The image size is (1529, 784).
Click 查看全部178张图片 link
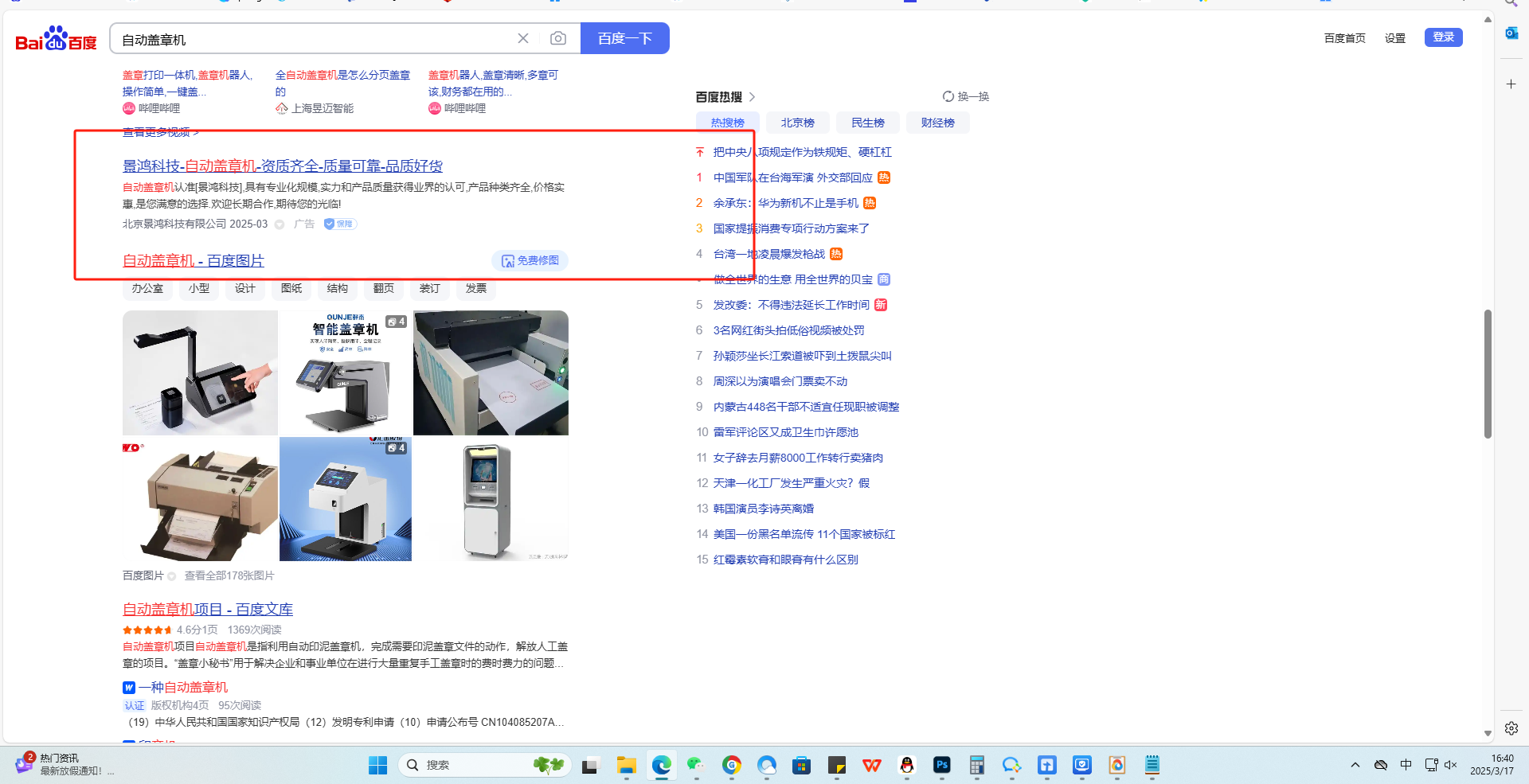point(229,576)
